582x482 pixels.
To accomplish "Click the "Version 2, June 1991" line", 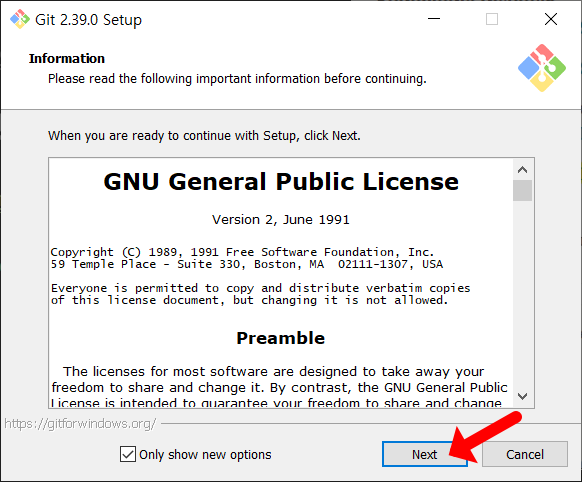I will 281,220.
